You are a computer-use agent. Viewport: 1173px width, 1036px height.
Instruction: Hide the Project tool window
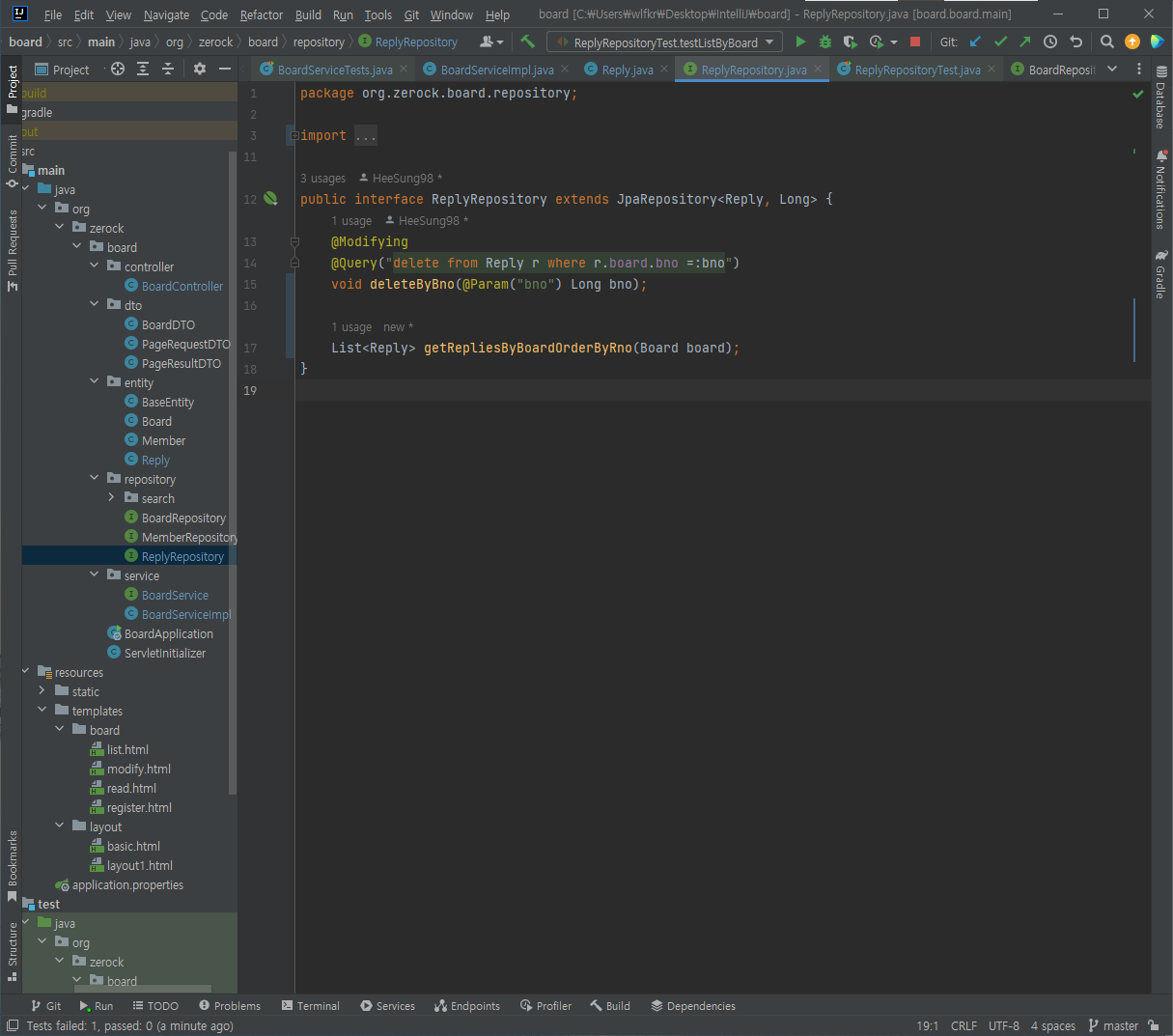click(225, 69)
